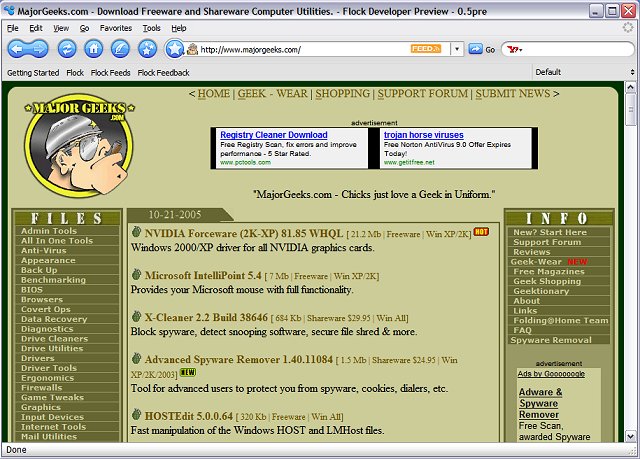Click the vertical scrollbar down arrow

[x=631, y=432]
